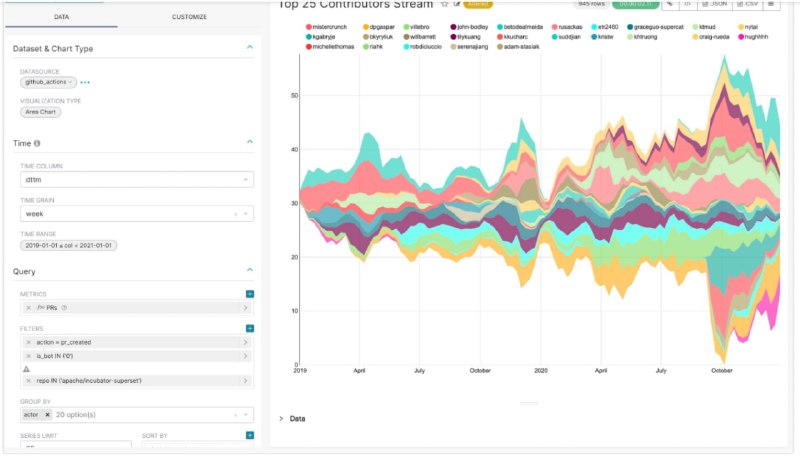Collapse the Time section

tap(249, 142)
